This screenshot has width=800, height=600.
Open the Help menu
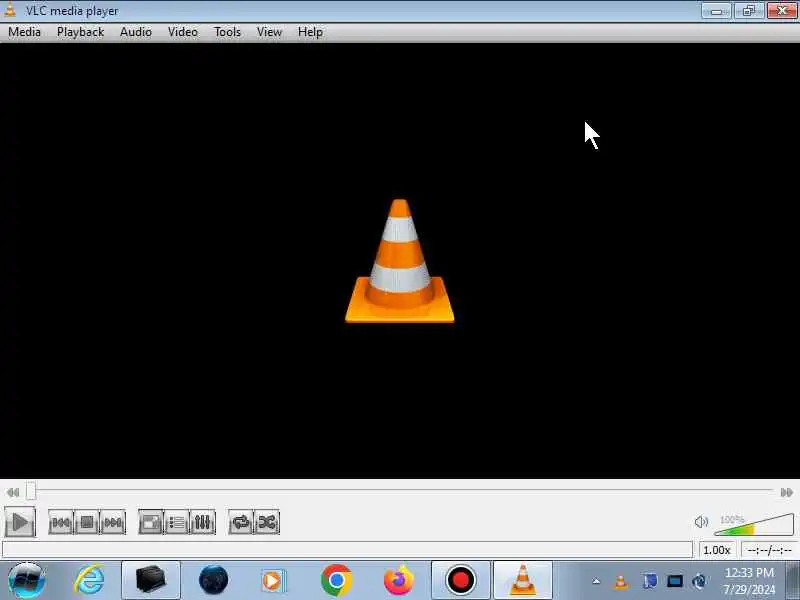pos(310,32)
